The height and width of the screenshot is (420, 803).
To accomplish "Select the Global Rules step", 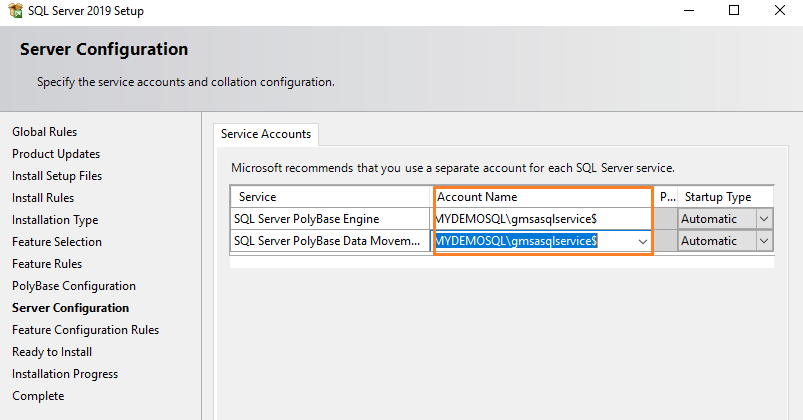I will [44, 132].
